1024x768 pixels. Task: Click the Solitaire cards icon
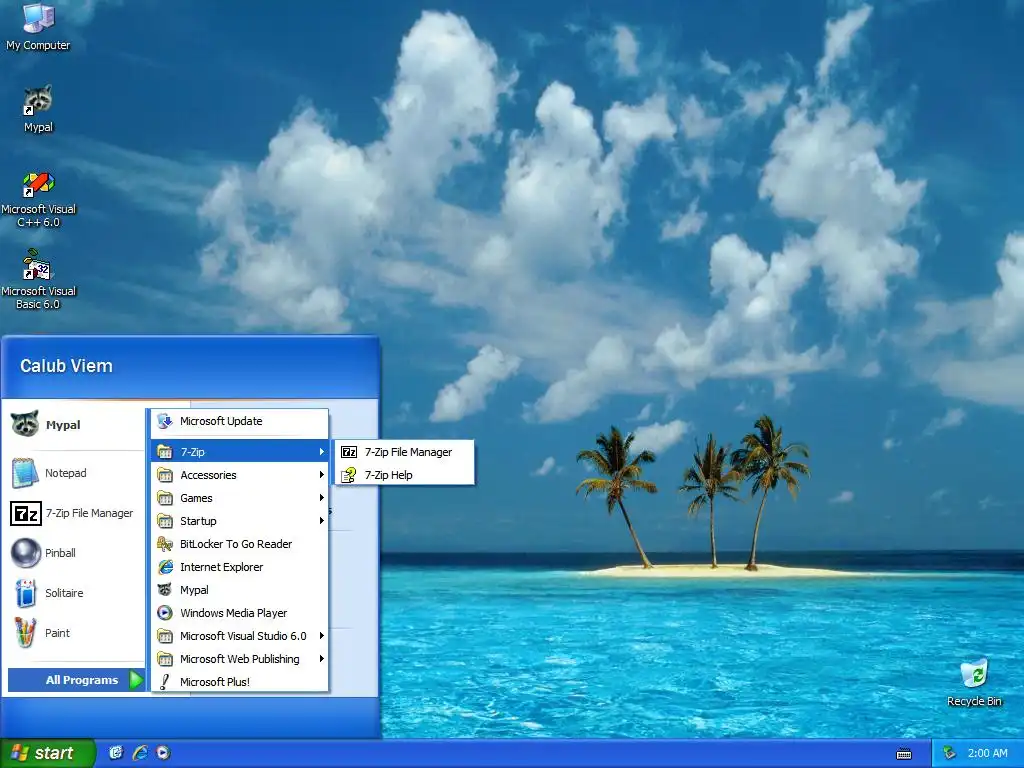pos(25,593)
